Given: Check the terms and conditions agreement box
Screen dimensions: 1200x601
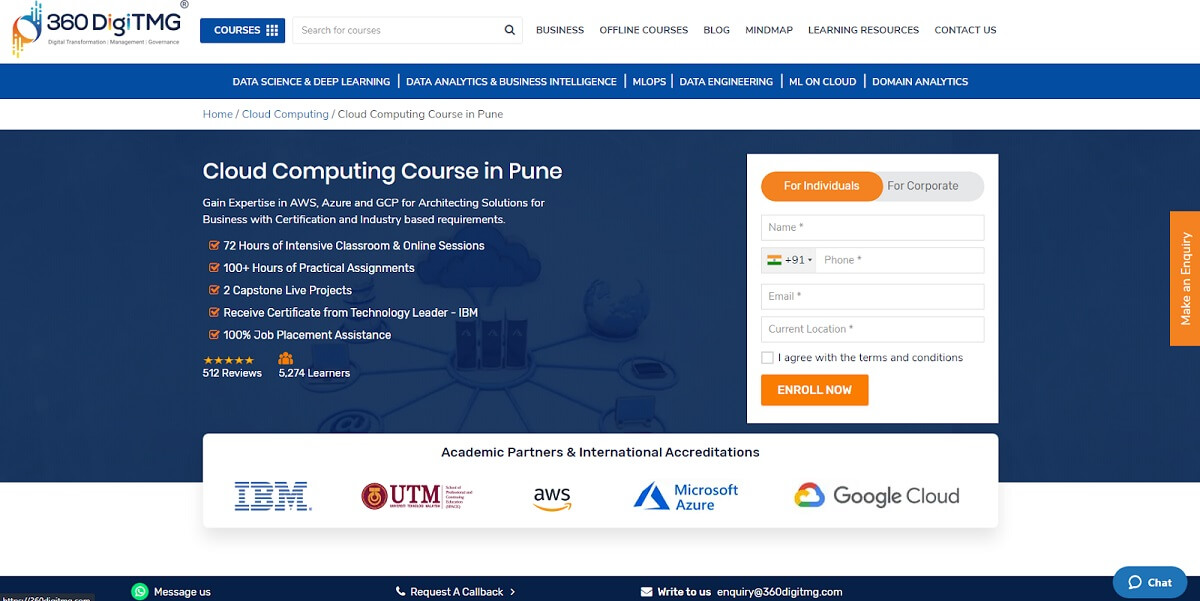Looking at the screenshot, I should click(x=767, y=357).
